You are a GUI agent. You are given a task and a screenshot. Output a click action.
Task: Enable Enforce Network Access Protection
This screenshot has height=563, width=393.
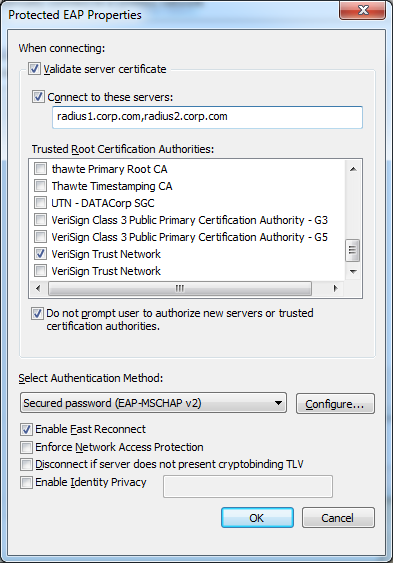click(26, 447)
